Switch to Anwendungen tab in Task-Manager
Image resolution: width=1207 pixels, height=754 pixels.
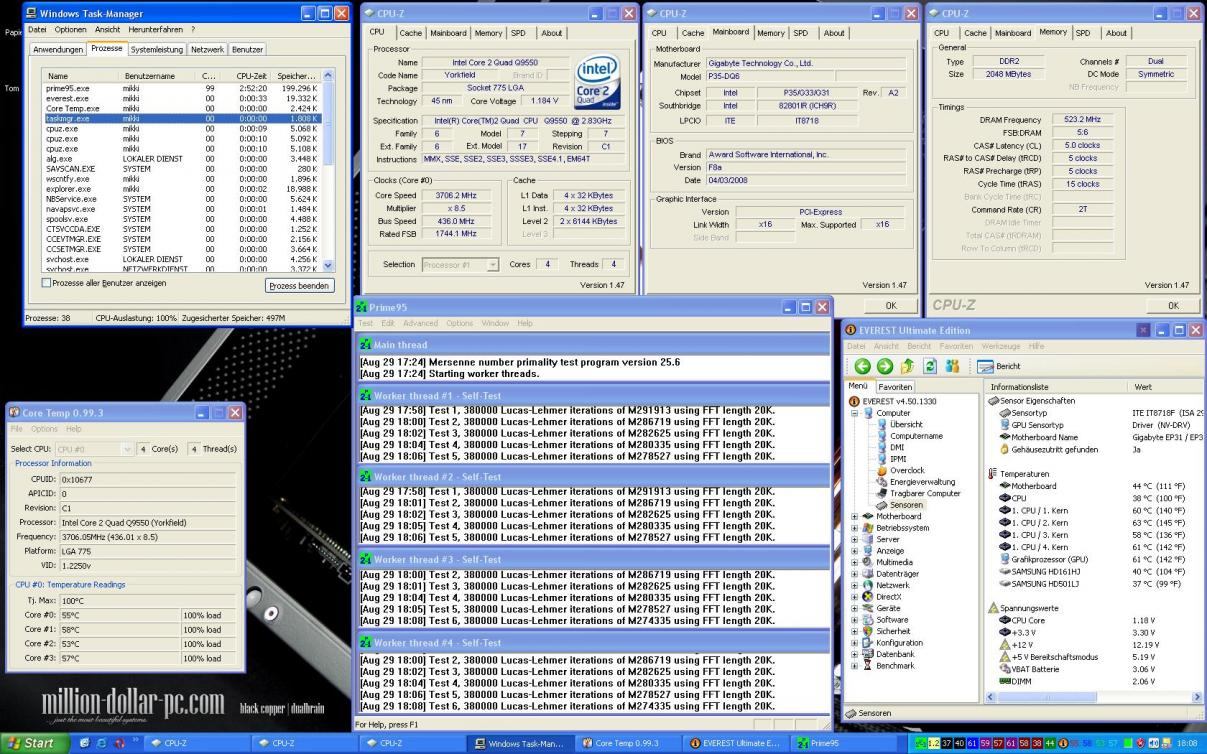pyautogui.click(x=58, y=49)
